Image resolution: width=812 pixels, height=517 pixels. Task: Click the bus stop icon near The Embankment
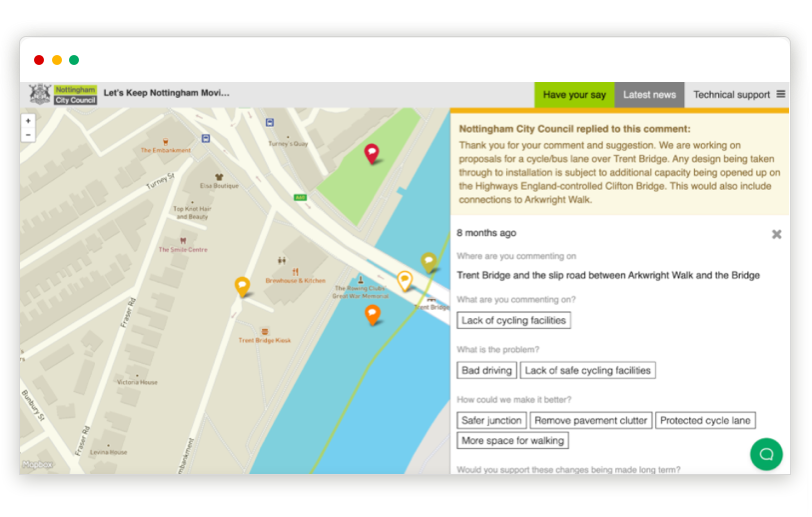(206, 138)
